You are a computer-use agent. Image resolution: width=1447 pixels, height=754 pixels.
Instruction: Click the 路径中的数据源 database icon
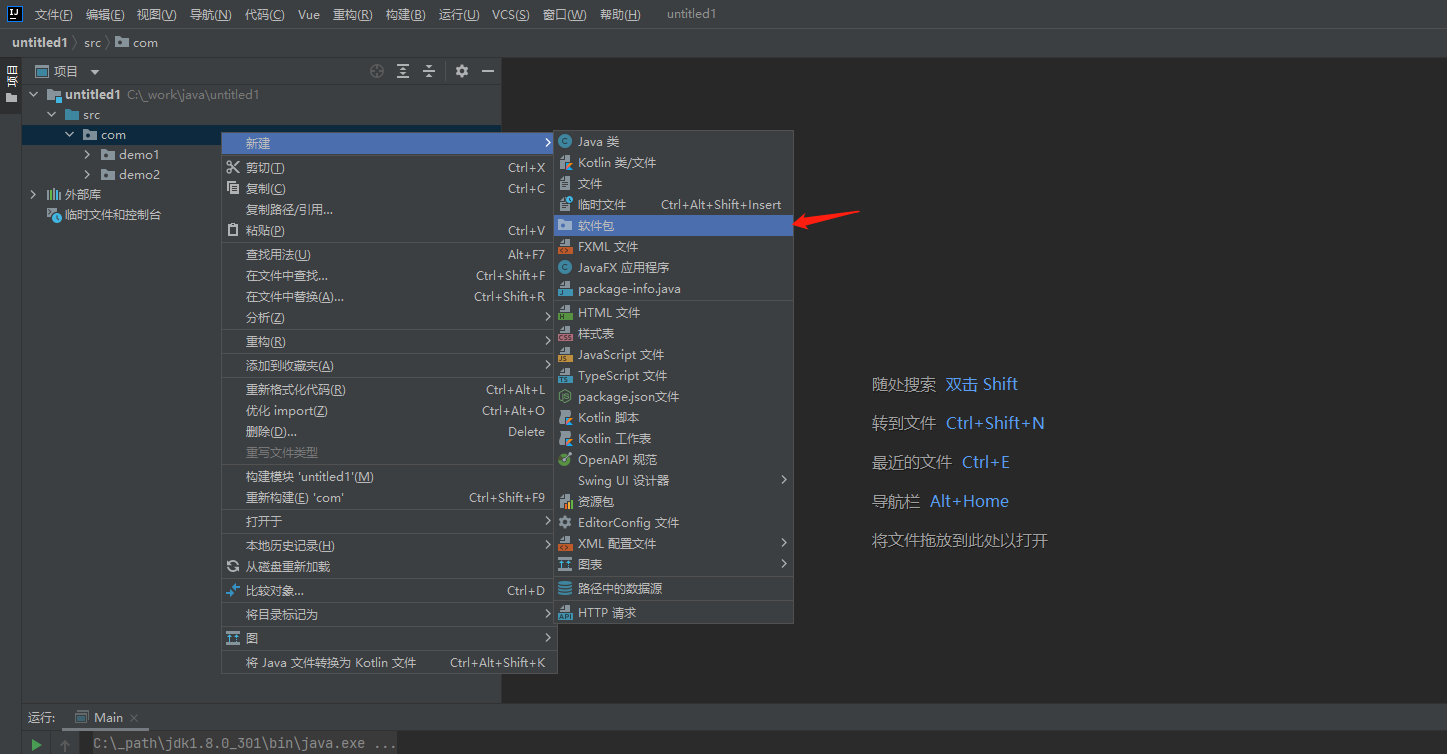tap(565, 589)
